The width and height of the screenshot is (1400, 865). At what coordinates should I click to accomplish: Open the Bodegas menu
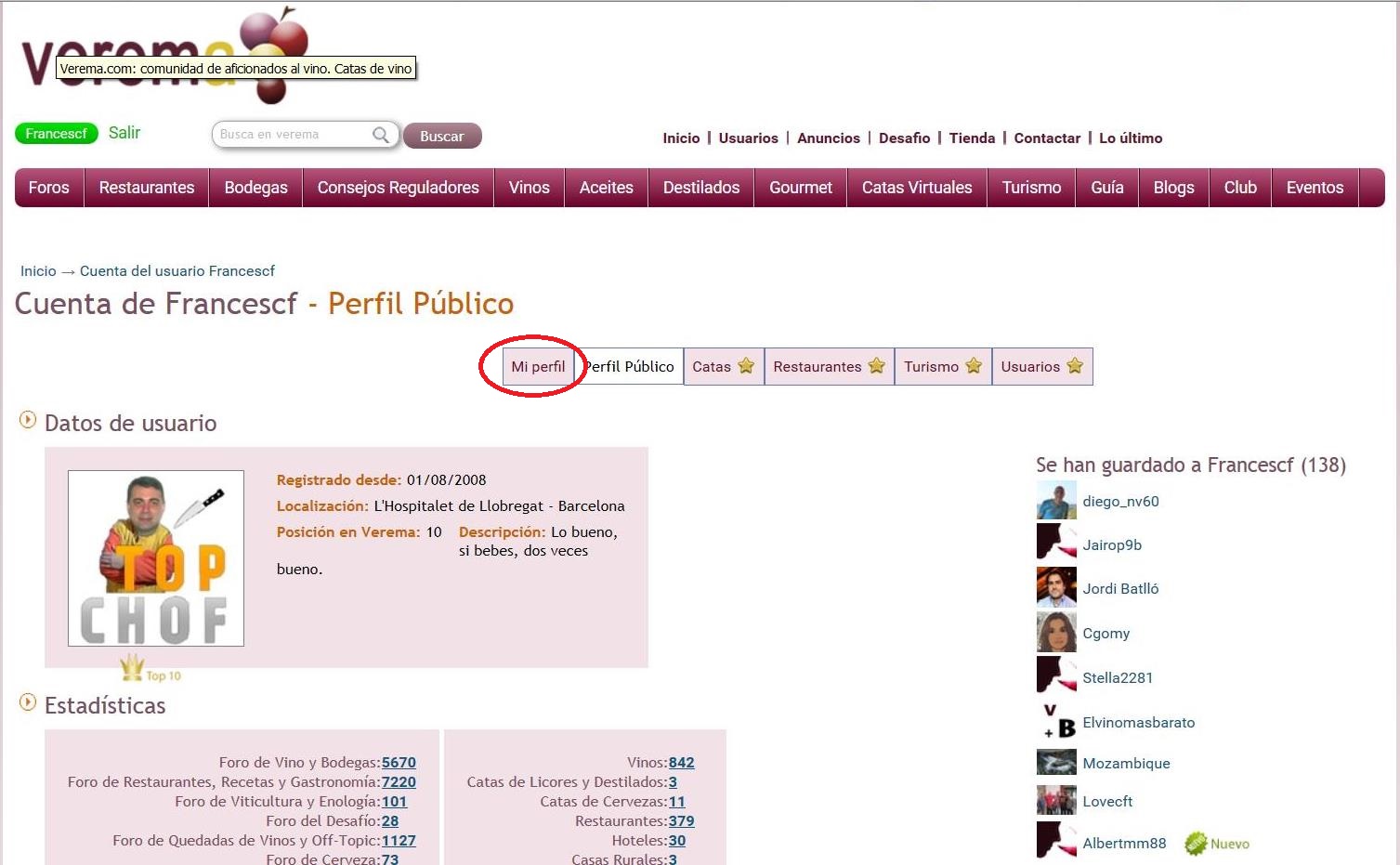pos(256,188)
